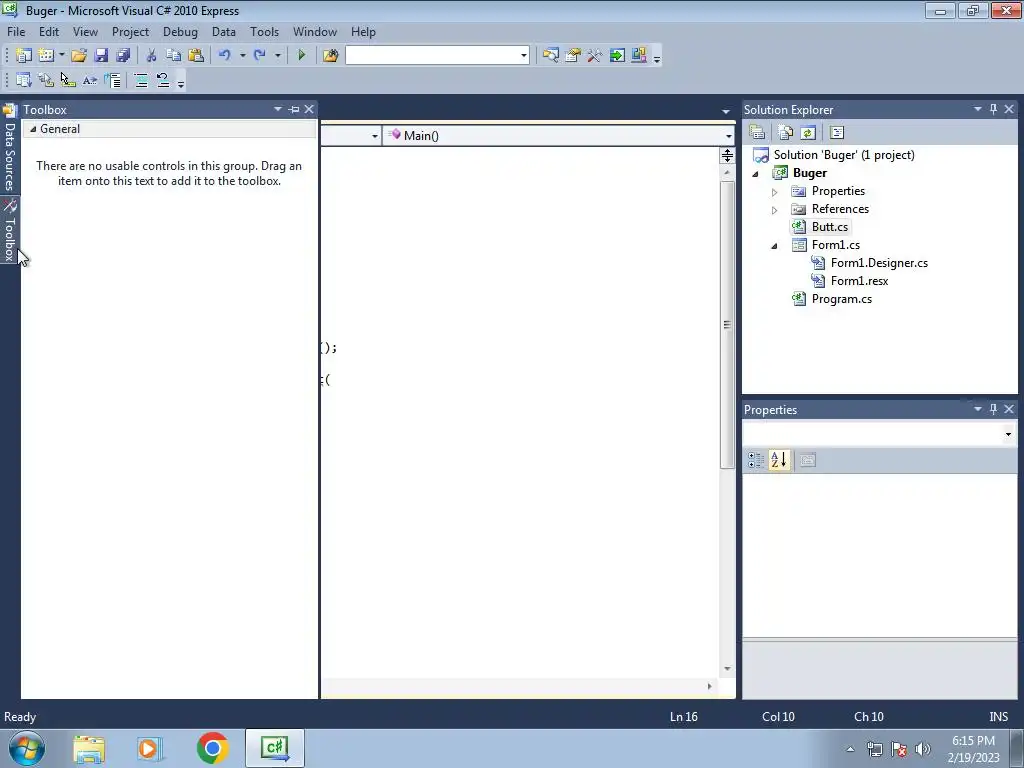This screenshot has width=1024, height=768.
Task: Click inside the Find combo box field
Action: 432,56
